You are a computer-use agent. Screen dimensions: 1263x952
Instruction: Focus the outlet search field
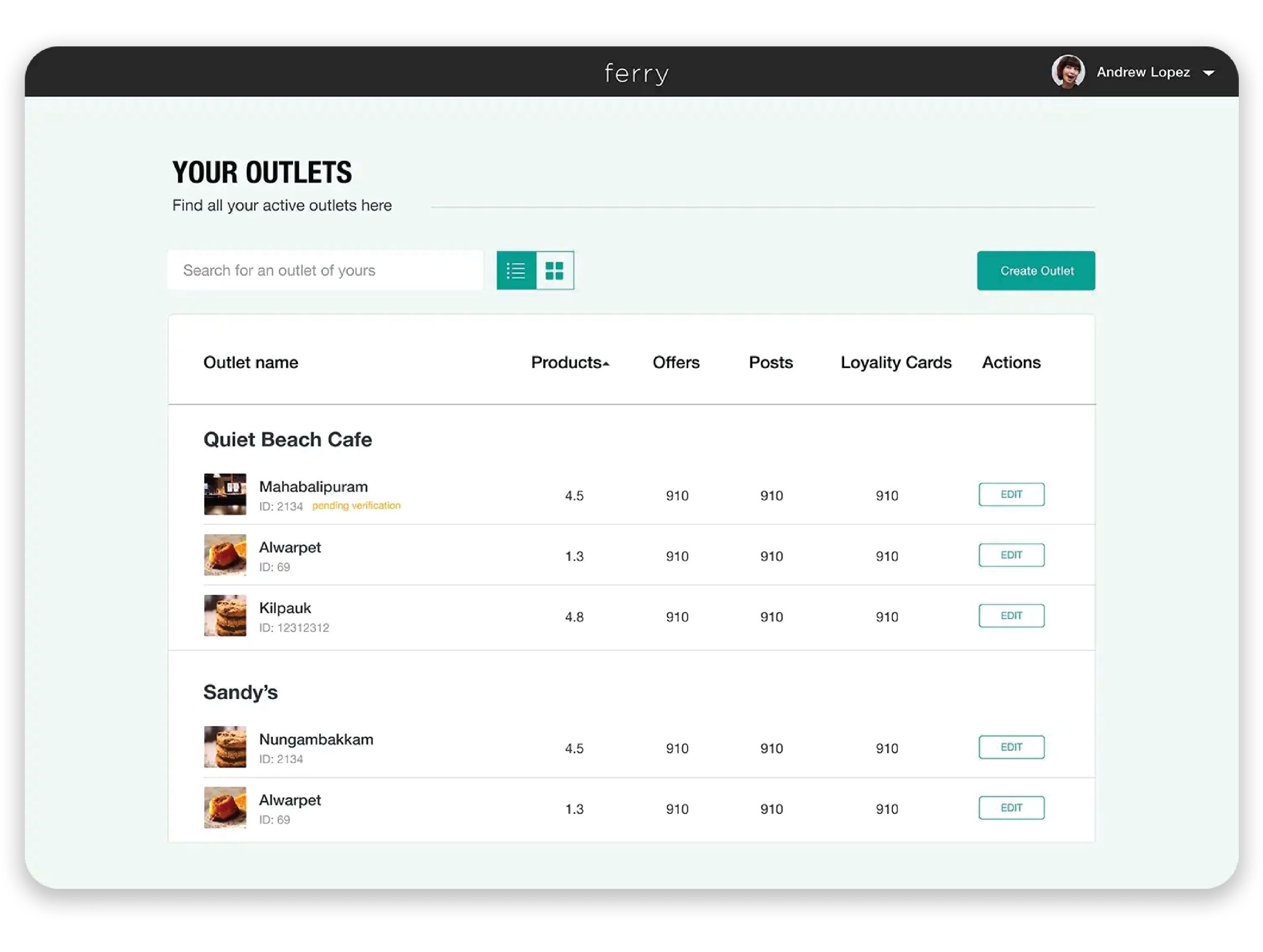pos(325,270)
